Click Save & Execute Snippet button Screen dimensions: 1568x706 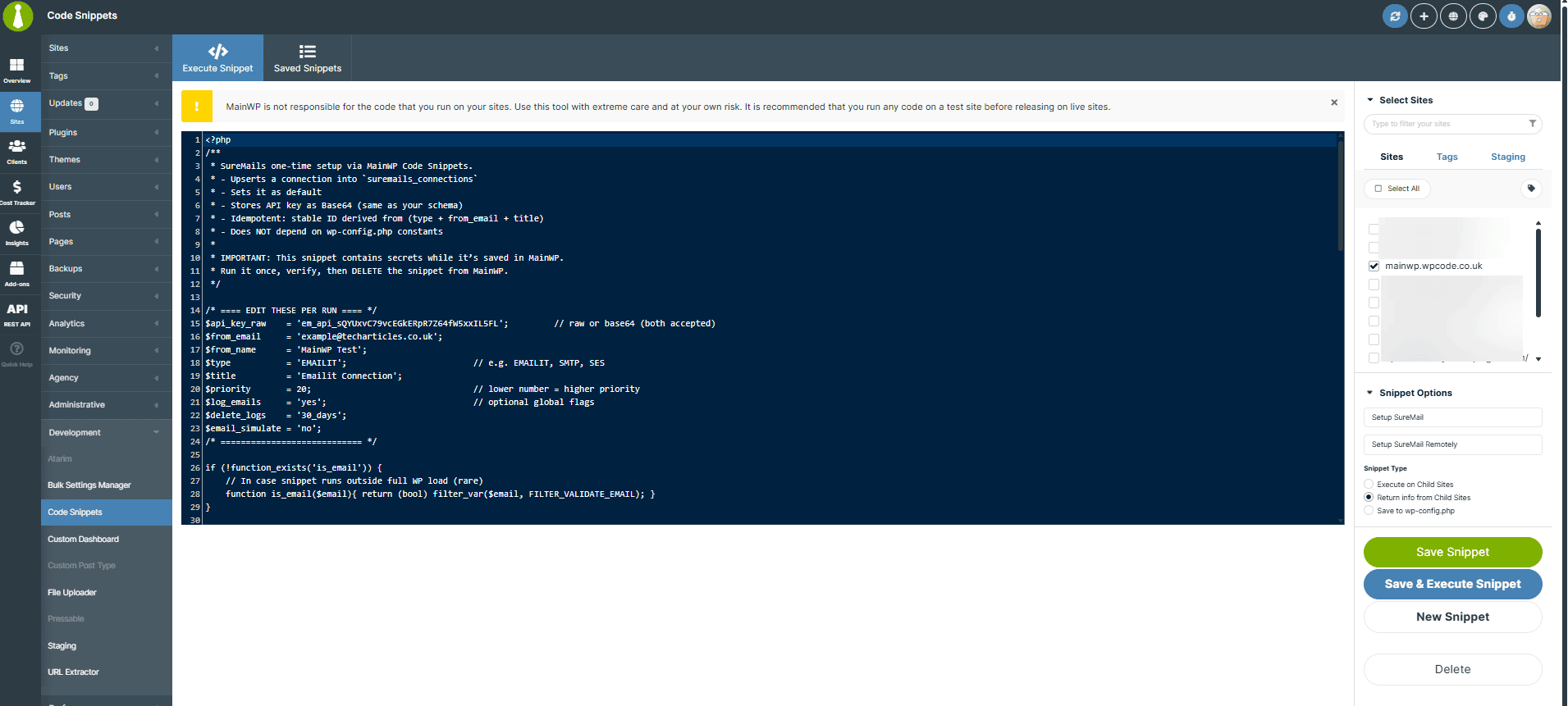pos(1452,584)
